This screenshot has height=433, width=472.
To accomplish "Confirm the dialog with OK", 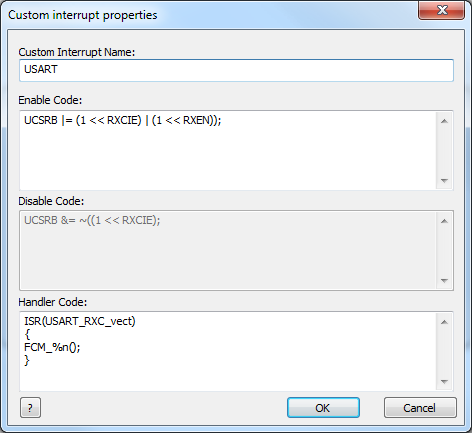I will (x=323, y=408).
